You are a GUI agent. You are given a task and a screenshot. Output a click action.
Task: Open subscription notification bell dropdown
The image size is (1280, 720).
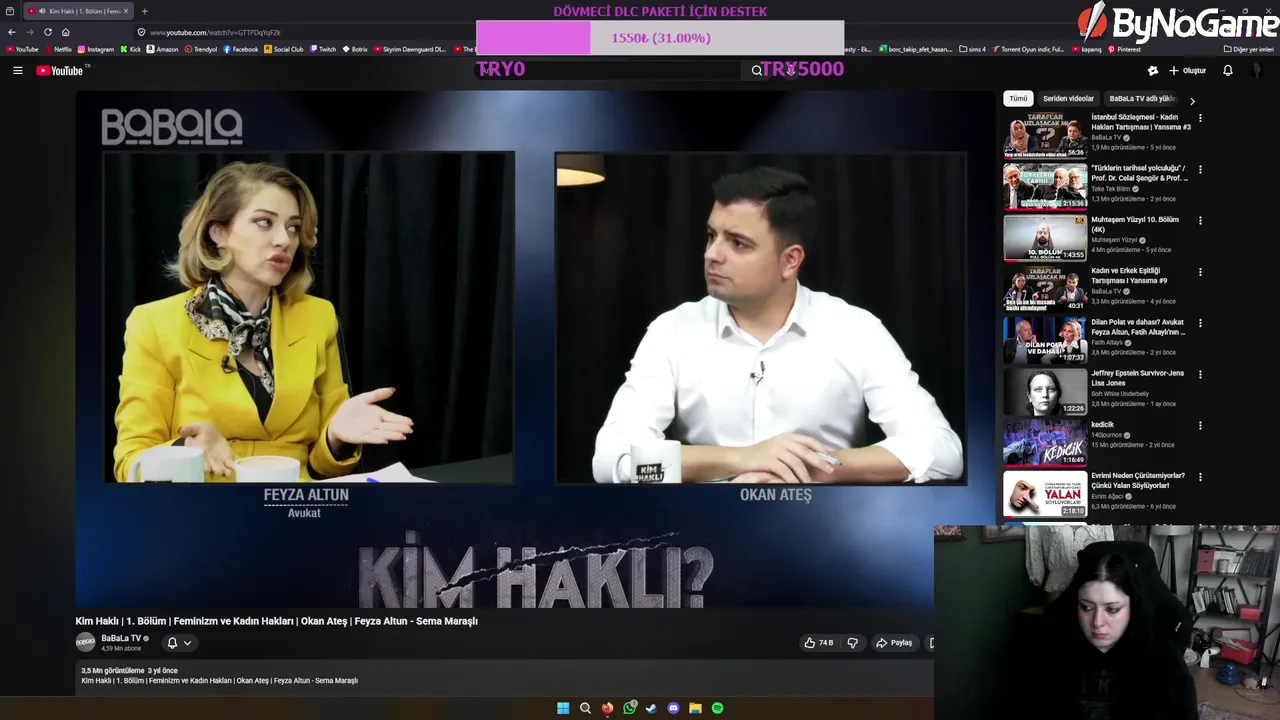pyautogui.click(x=179, y=643)
